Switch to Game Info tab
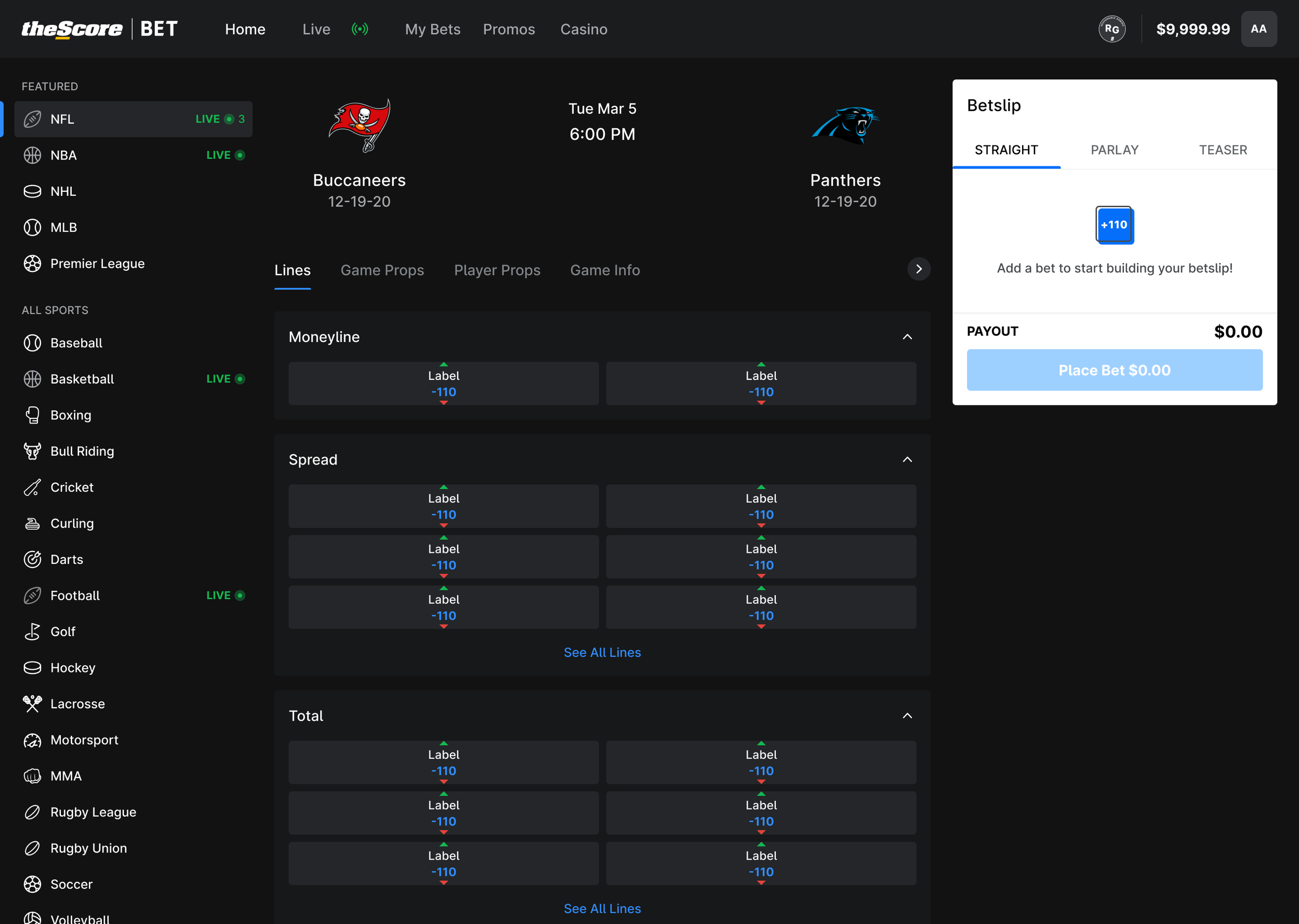The image size is (1299, 924). 605,270
